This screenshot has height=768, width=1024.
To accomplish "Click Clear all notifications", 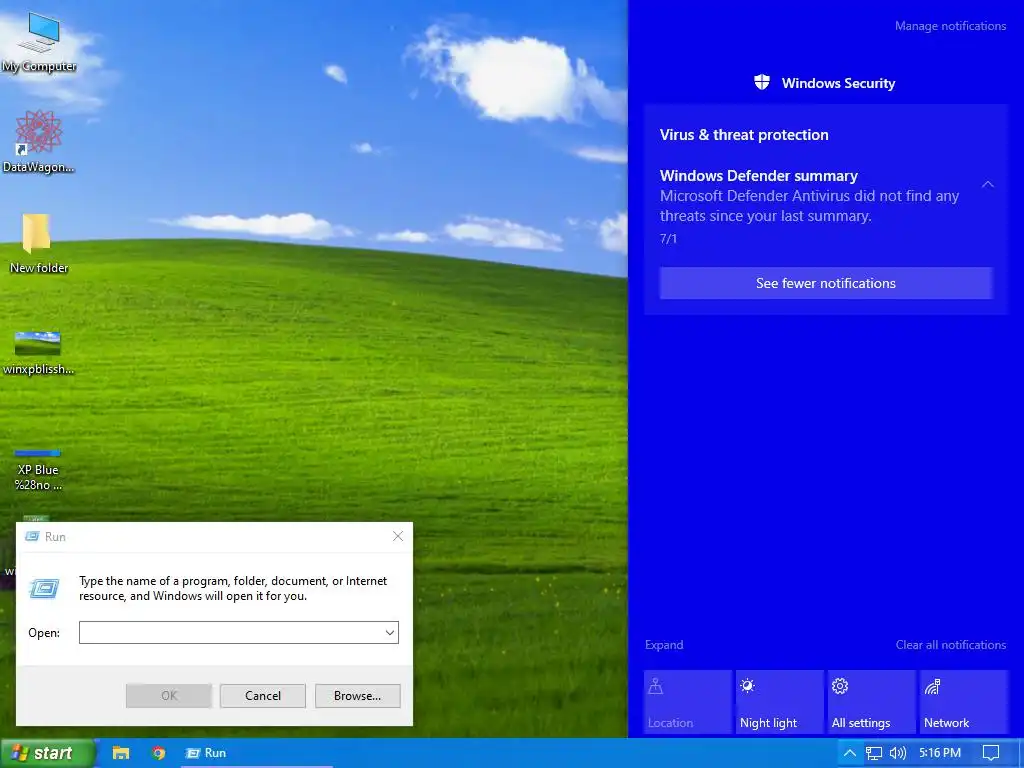I will pos(951,645).
